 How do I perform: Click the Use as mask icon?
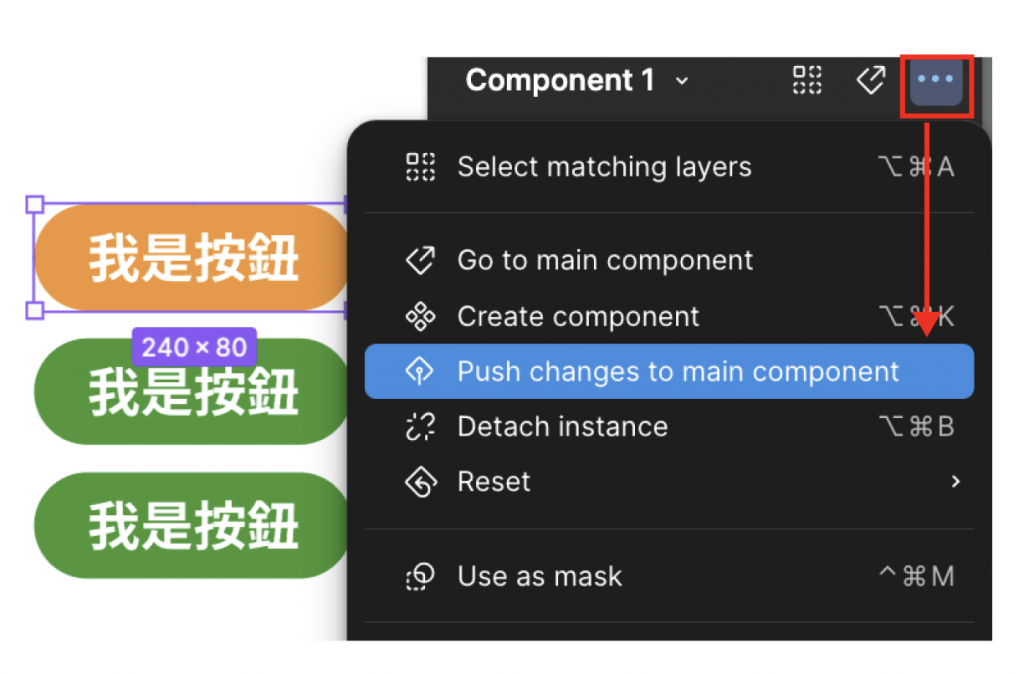[x=420, y=577]
